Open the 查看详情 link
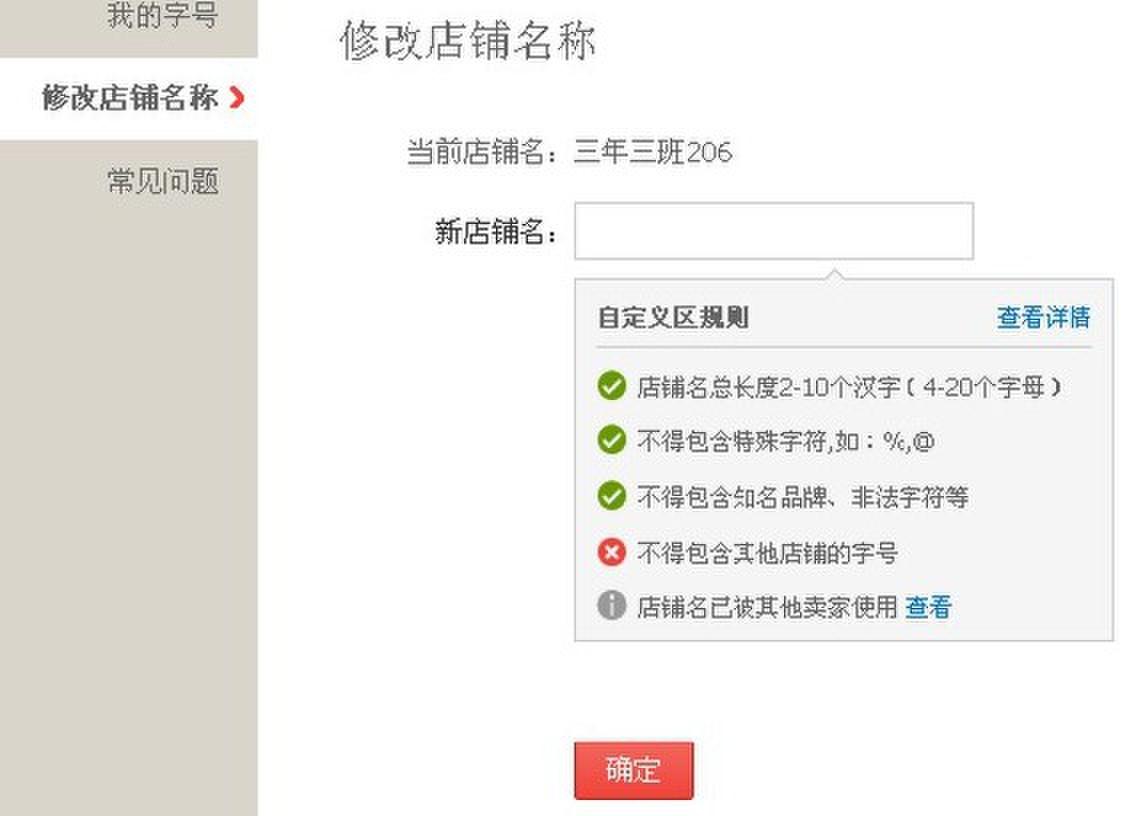The width and height of the screenshot is (1148, 816). (1043, 317)
